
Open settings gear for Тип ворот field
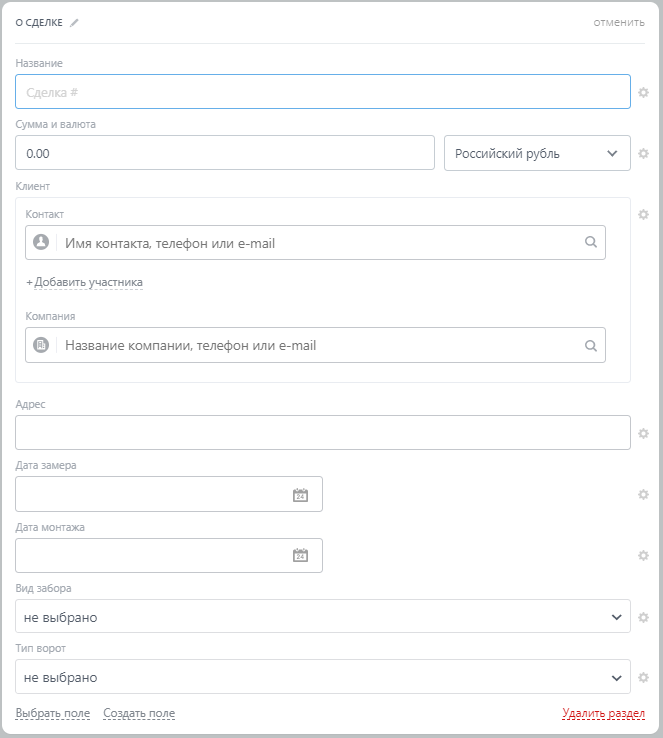click(644, 677)
